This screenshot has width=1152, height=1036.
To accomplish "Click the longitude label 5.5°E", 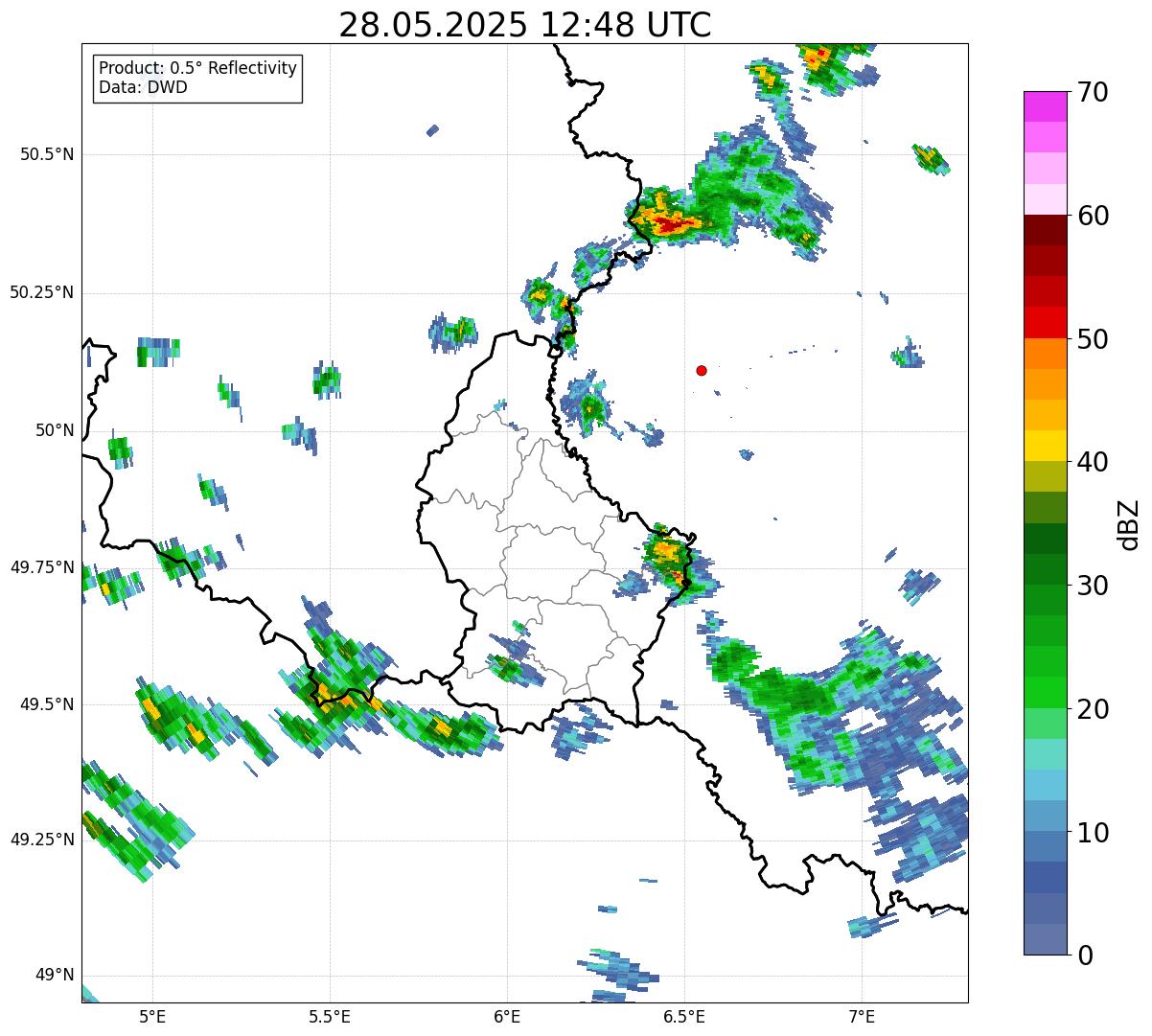I will pyautogui.click(x=330, y=1016).
